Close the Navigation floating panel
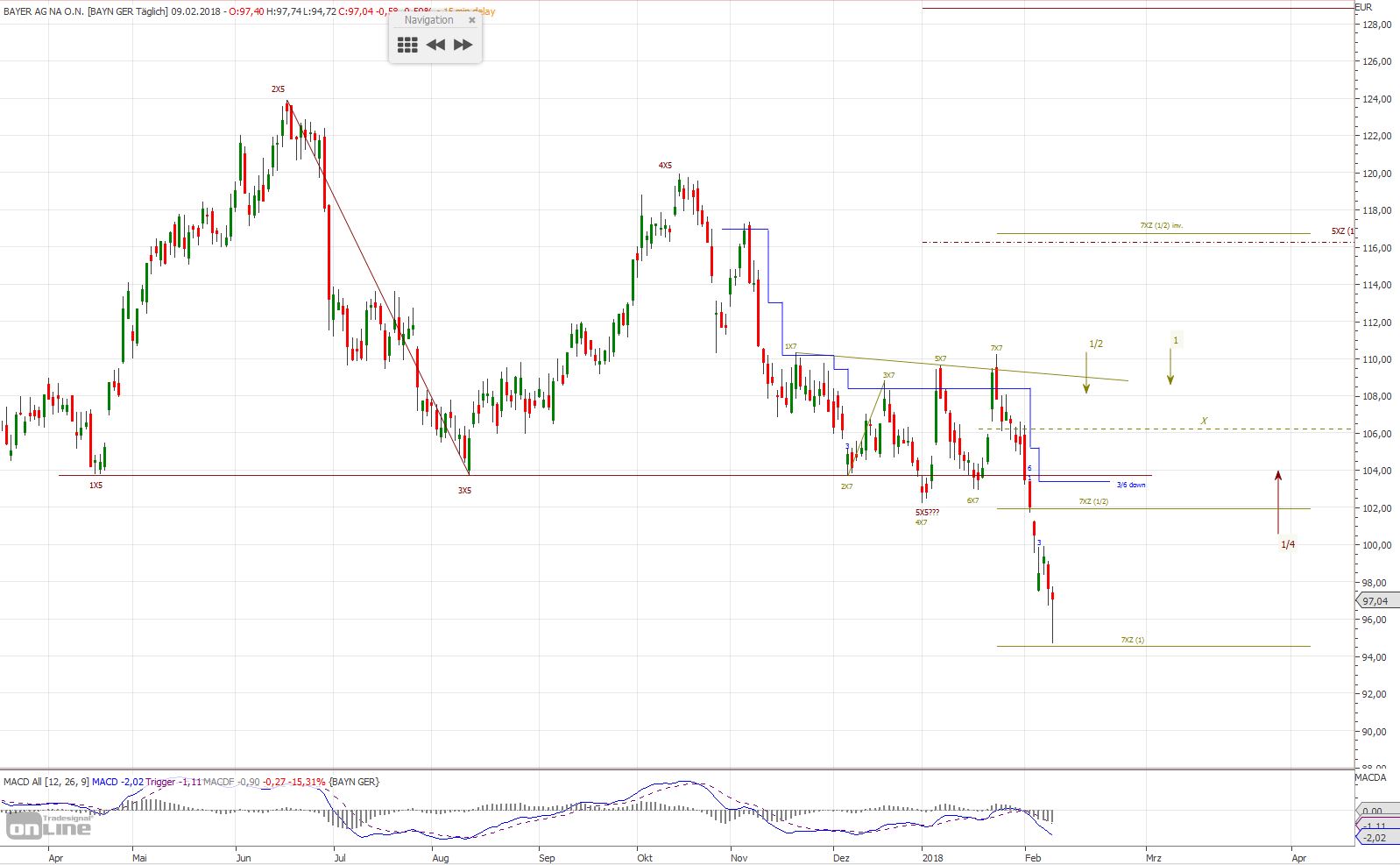Screen dimensions: 1400x865 [471, 20]
